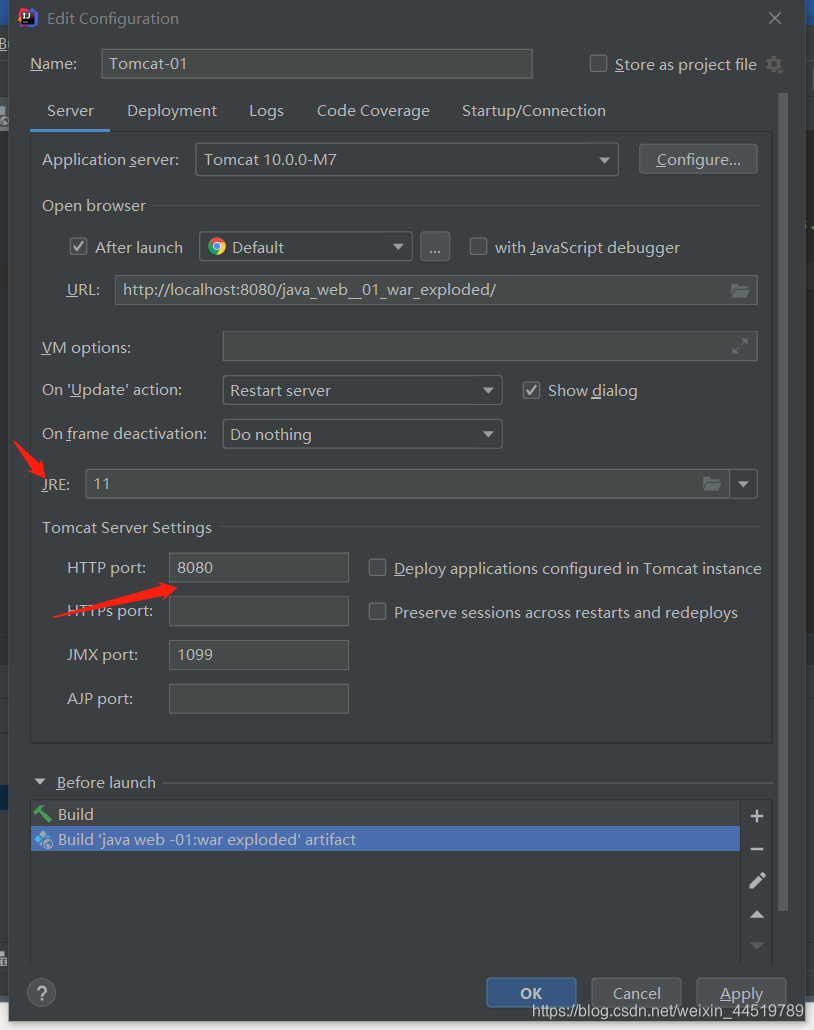Open the Logs tab
Viewport: 814px width, 1030px height.
(266, 110)
